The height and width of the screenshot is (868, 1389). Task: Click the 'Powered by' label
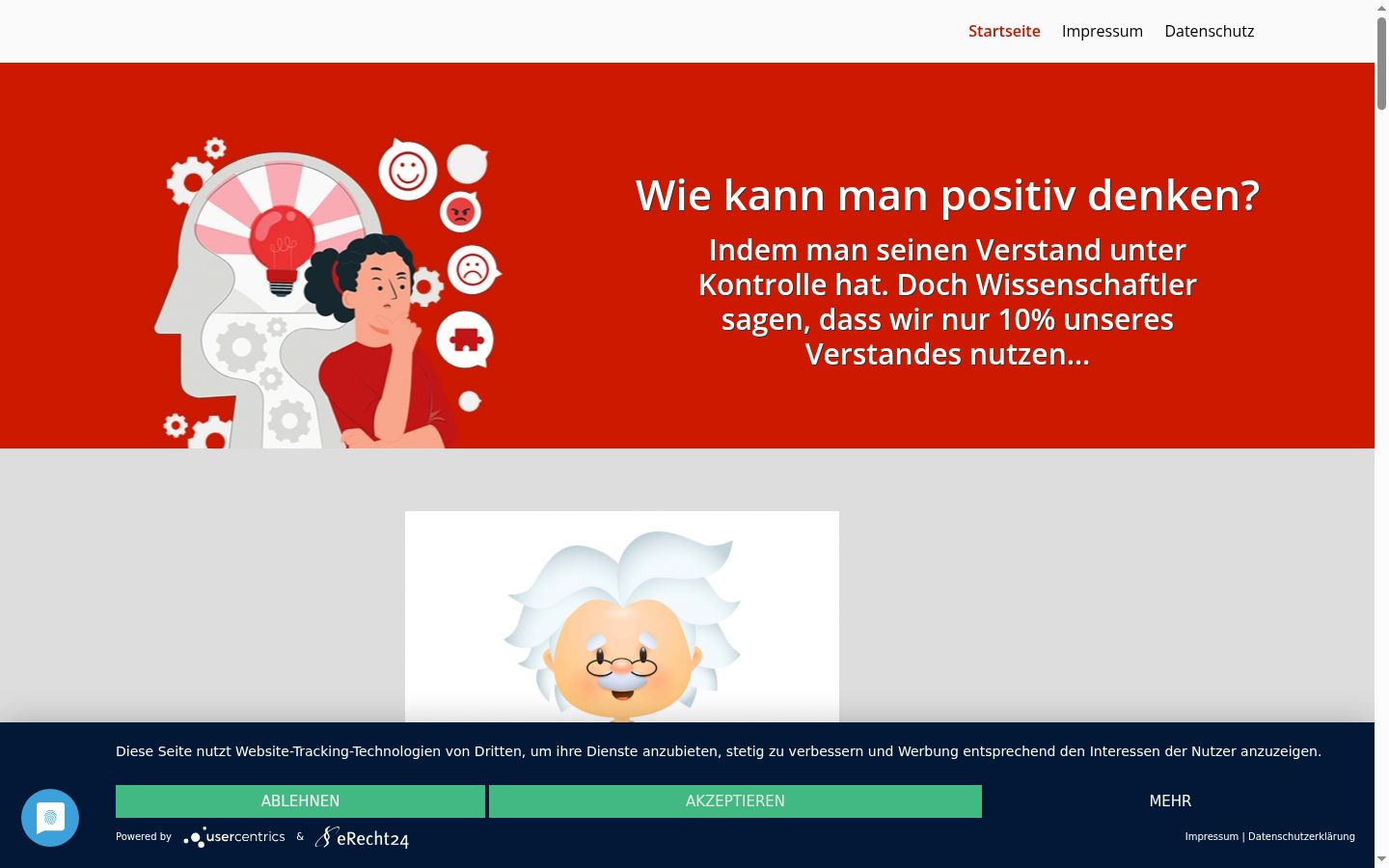144,836
